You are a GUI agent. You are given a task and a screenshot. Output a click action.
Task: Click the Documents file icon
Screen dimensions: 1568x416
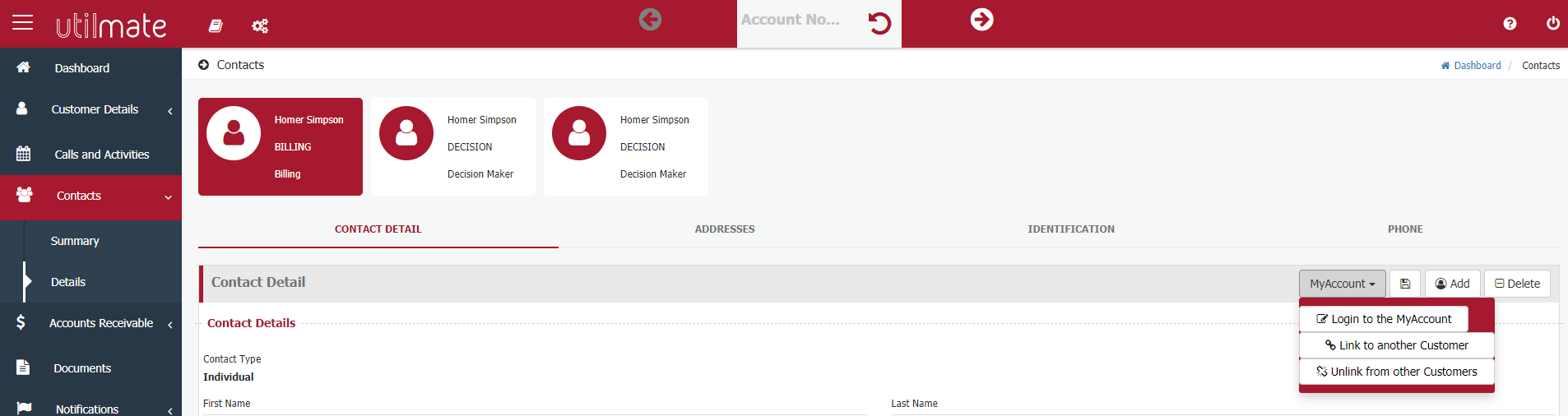[x=23, y=367]
